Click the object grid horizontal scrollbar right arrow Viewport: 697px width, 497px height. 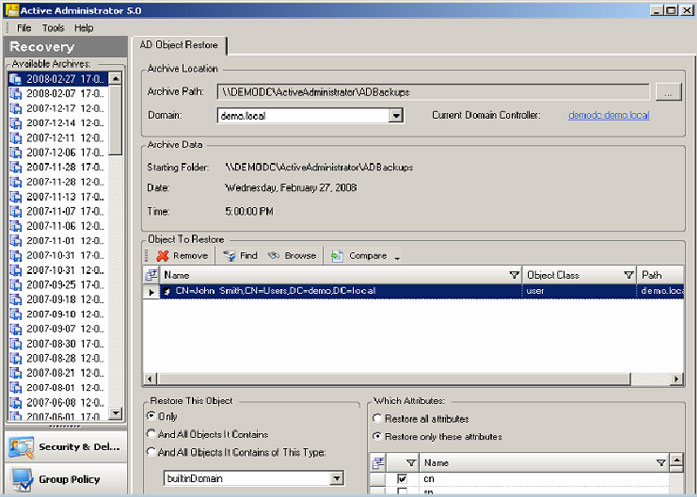pos(677,379)
